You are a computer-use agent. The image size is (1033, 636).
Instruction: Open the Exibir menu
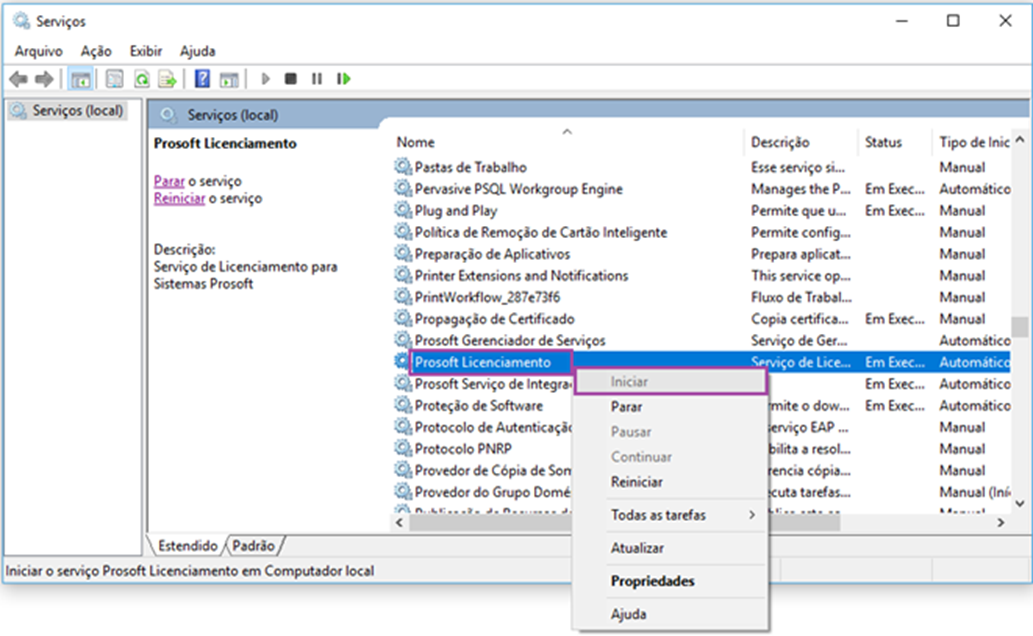[x=146, y=51]
